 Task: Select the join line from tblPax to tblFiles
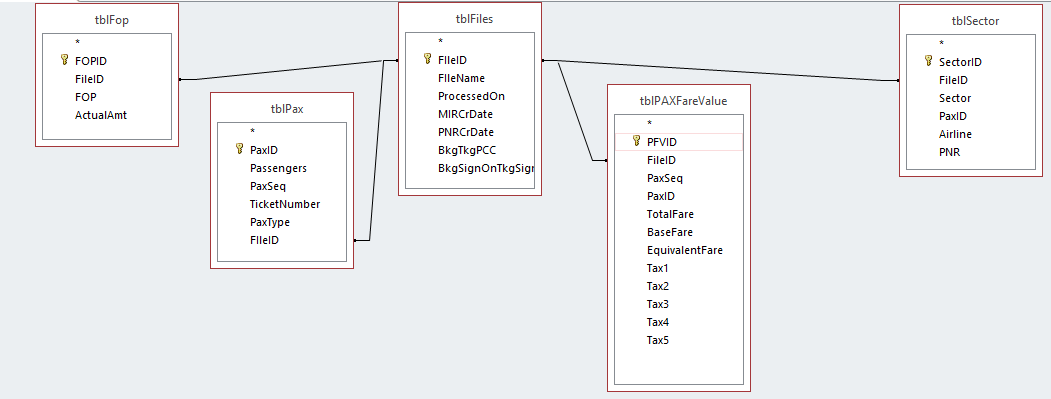376,151
